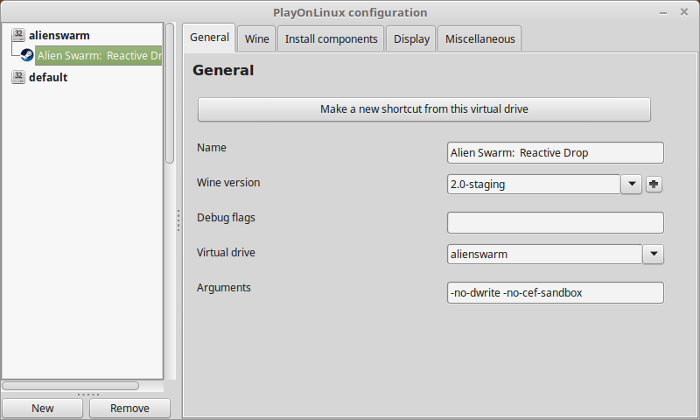Click the Arguments input field

[x=555, y=293]
